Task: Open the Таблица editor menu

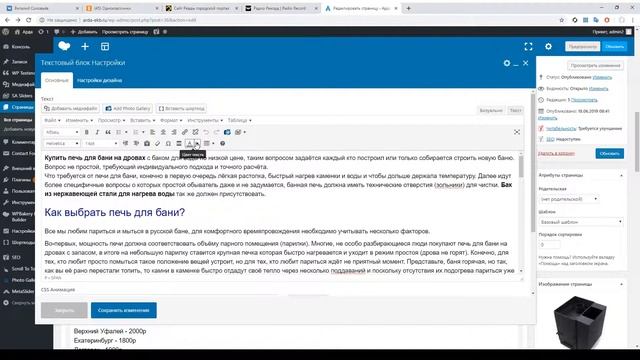Action: [240, 120]
